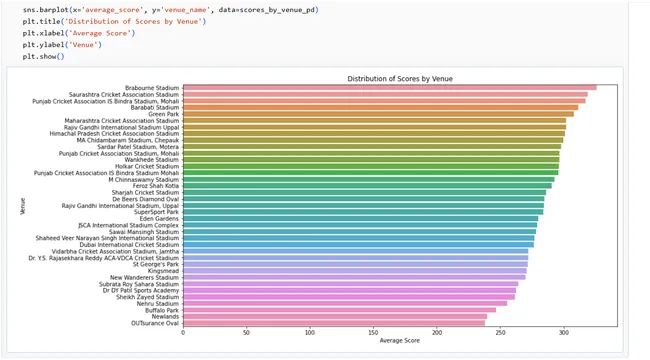This screenshot has height=360, width=650.
Task: Select the 'Holkar Cricket Stadium' label
Action: point(147,166)
